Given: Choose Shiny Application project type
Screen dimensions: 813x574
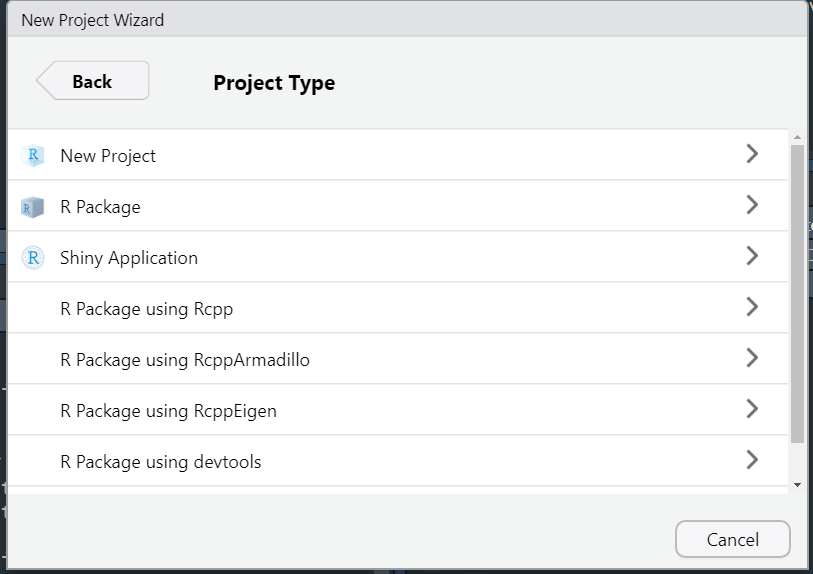Looking at the screenshot, I should [x=129, y=258].
